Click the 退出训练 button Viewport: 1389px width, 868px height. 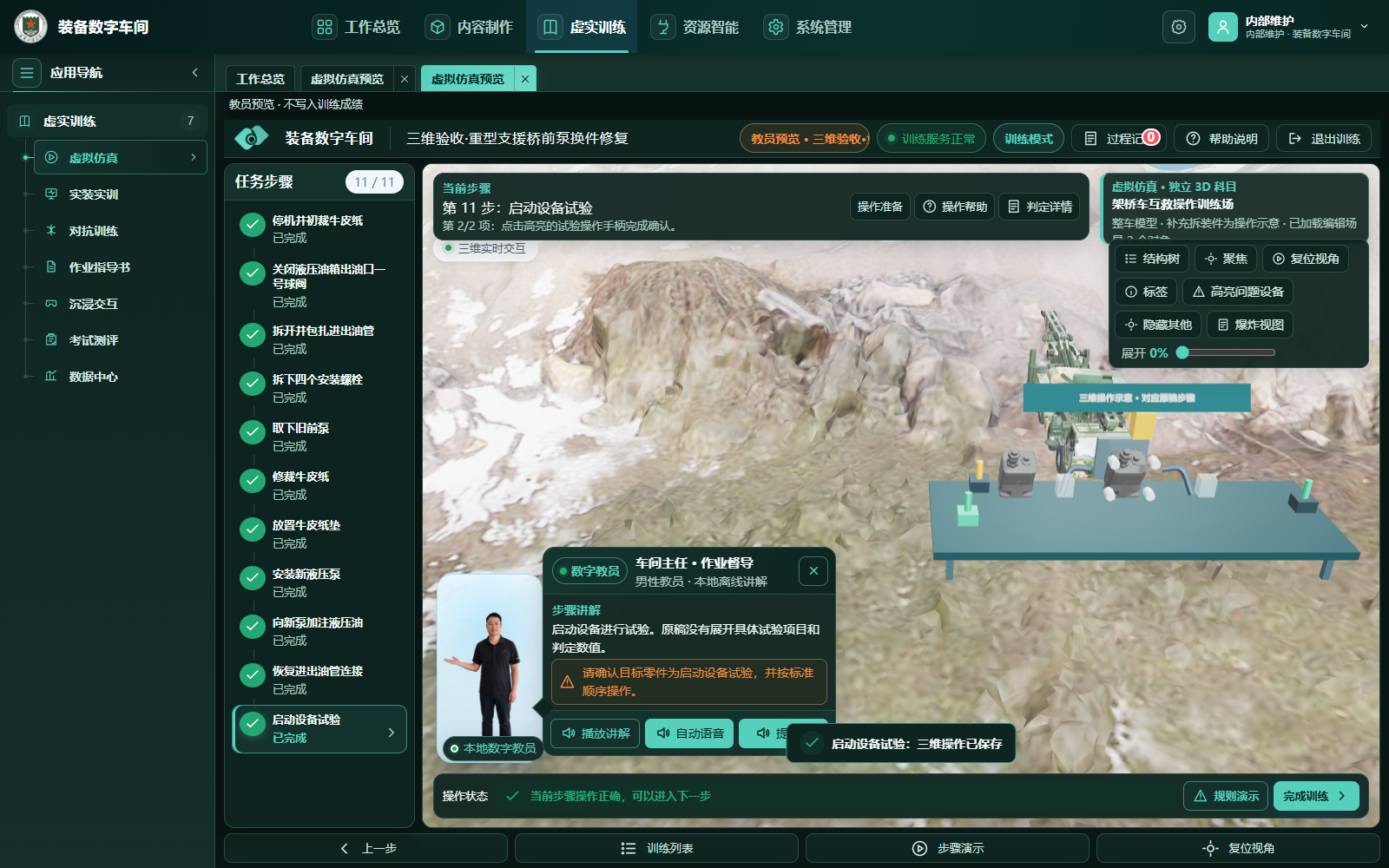(1324, 139)
